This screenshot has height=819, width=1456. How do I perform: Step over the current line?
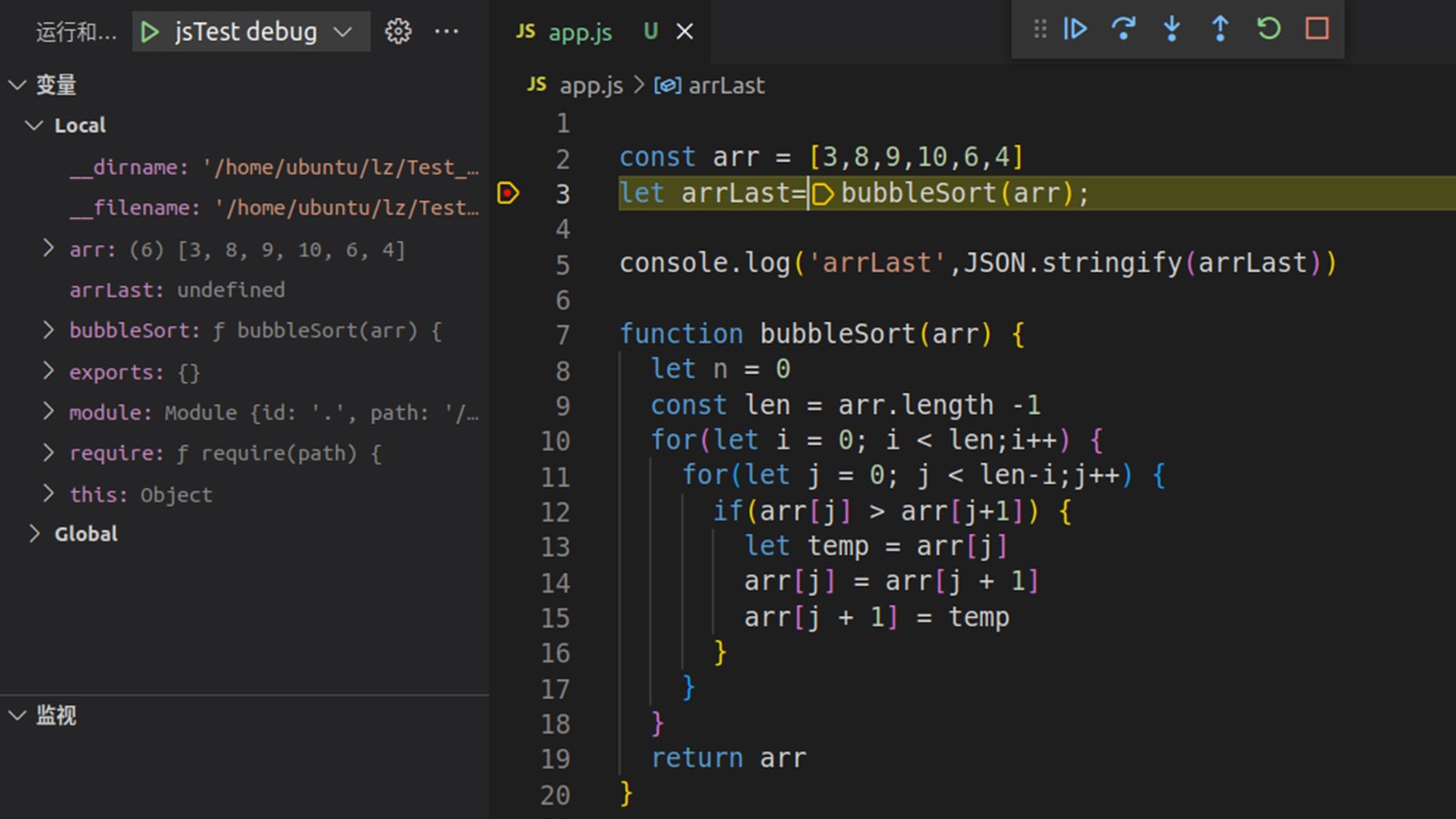click(x=1123, y=29)
